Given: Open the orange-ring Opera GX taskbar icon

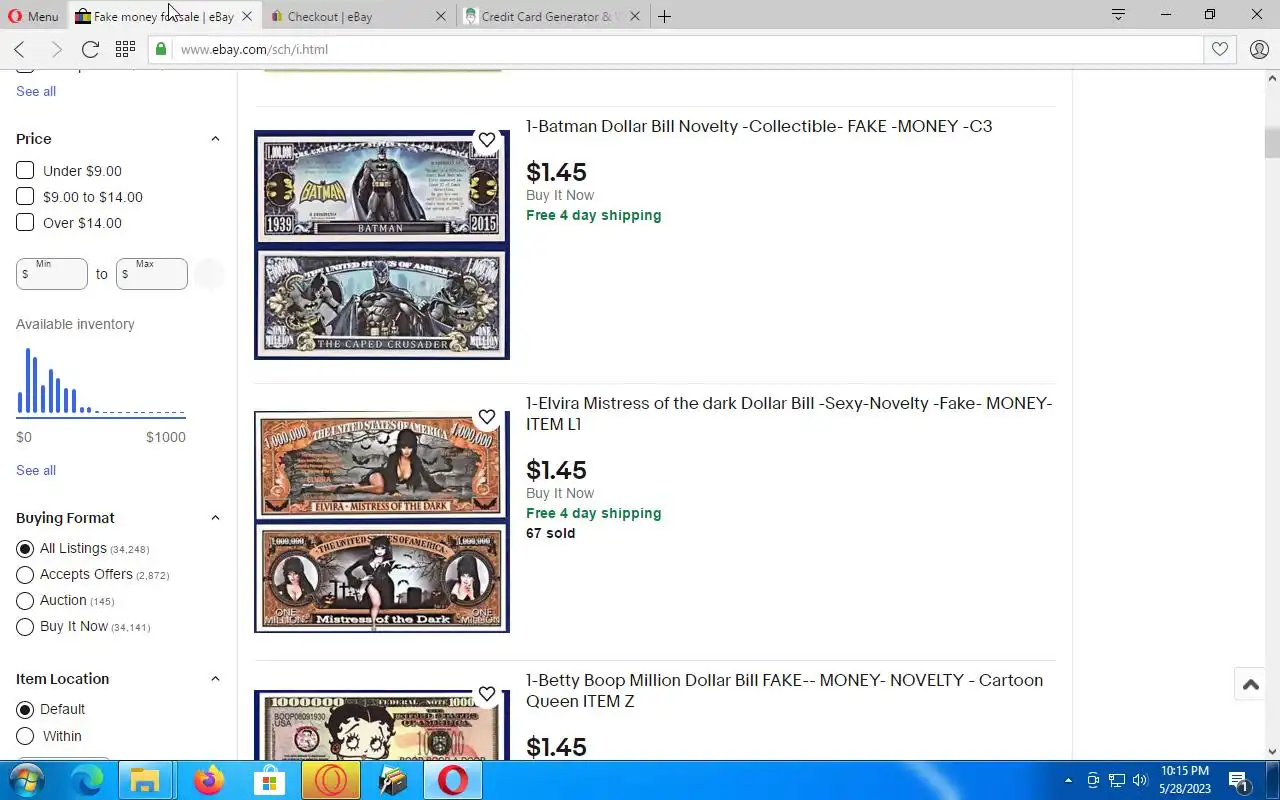Looking at the screenshot, I should click(331, 781).
